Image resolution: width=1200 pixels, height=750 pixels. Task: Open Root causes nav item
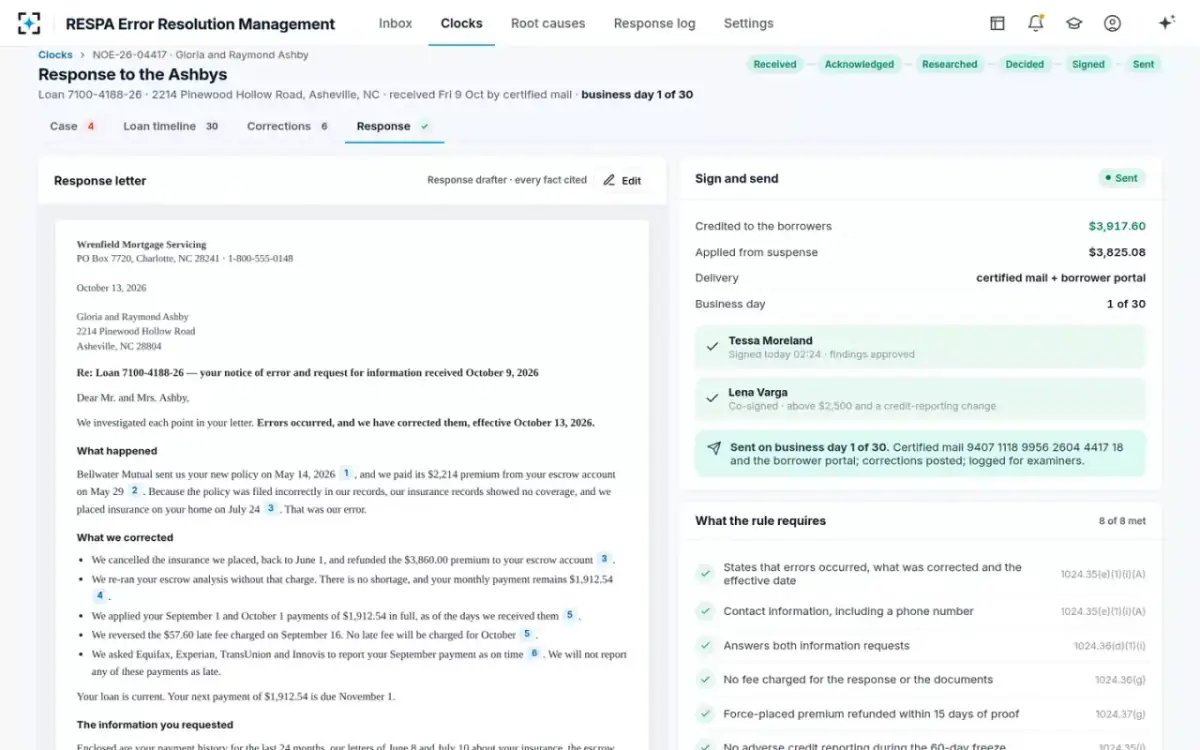(x=548, y=23)
